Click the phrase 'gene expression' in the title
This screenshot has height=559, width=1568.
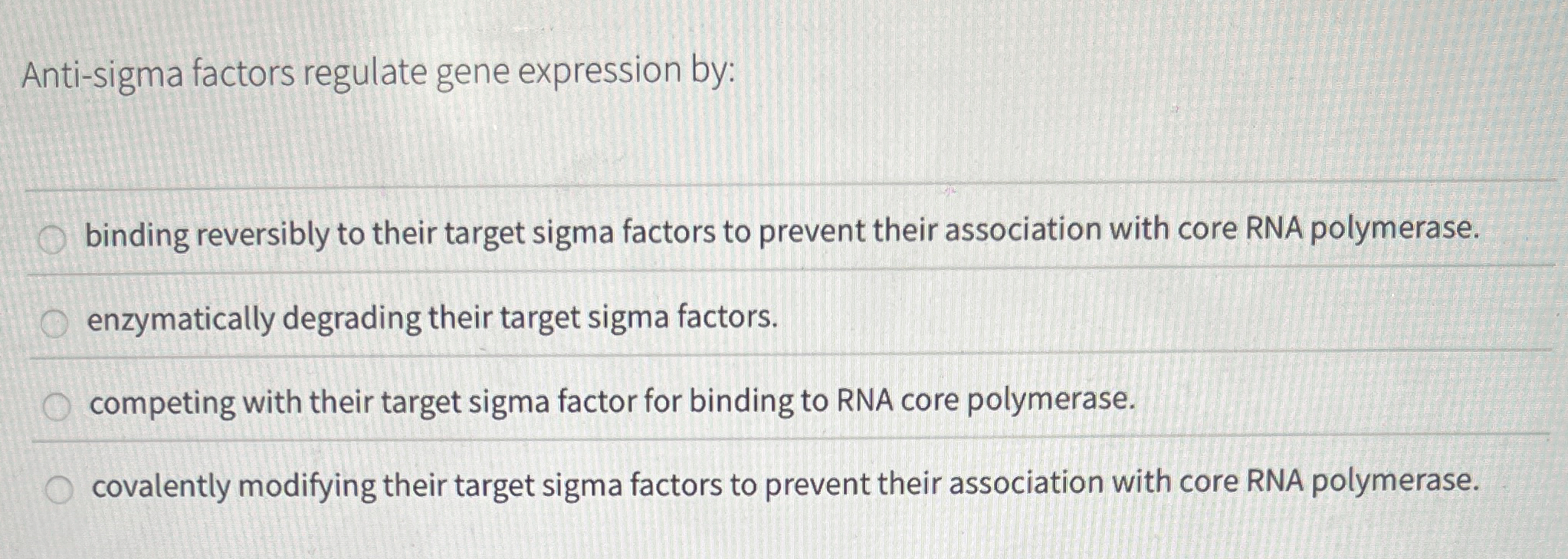pos(559,73)
